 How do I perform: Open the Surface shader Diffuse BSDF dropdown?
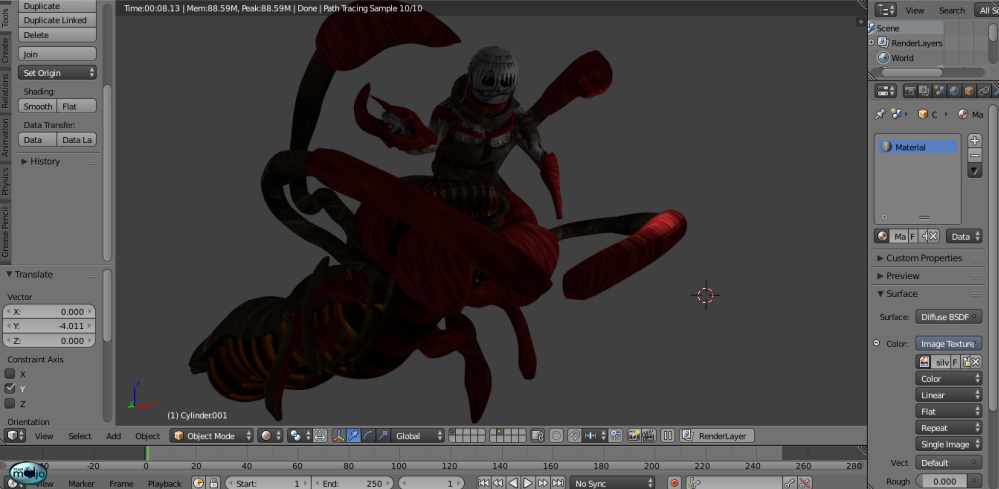[x=948, y=317]
